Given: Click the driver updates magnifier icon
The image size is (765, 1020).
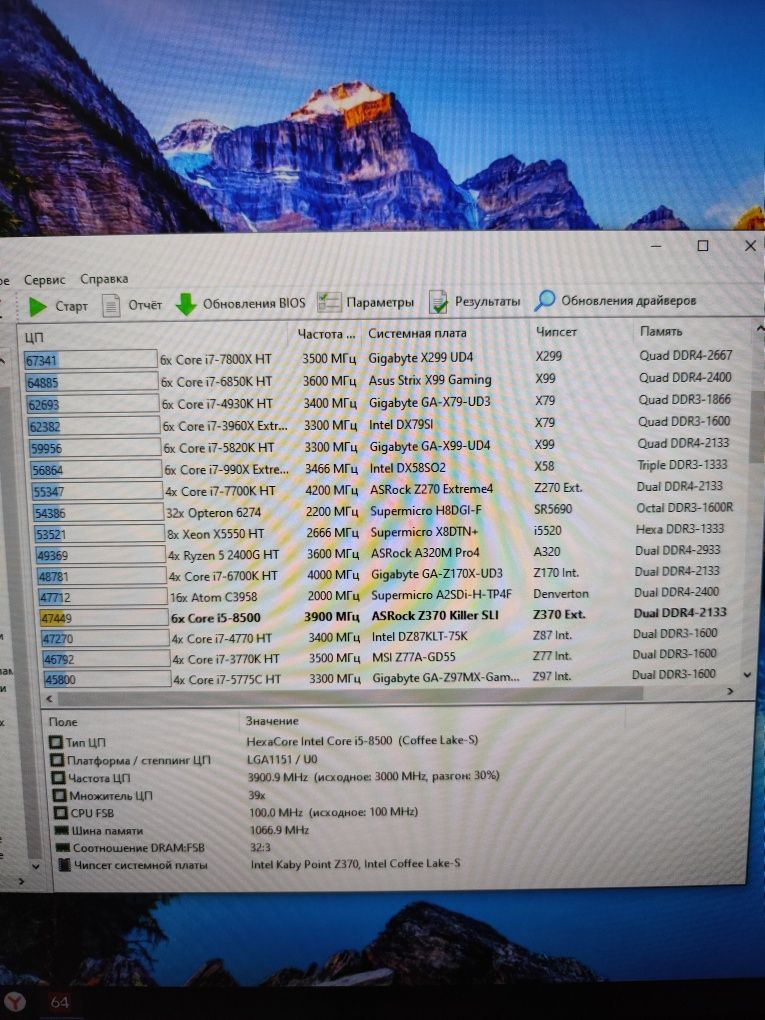Looking at the screenshot, I should [x=544, y=301].
